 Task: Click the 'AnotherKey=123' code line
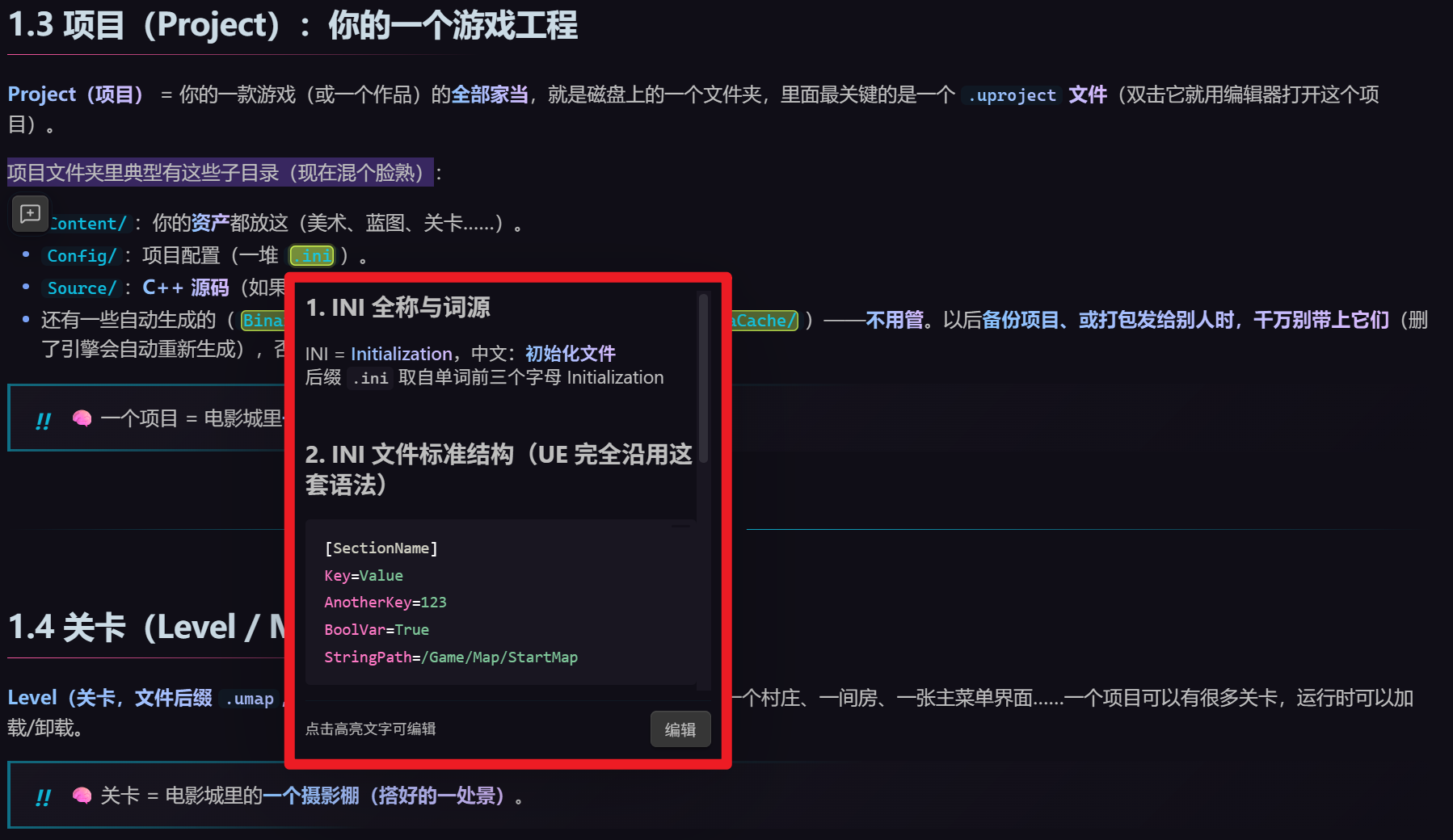385,603
